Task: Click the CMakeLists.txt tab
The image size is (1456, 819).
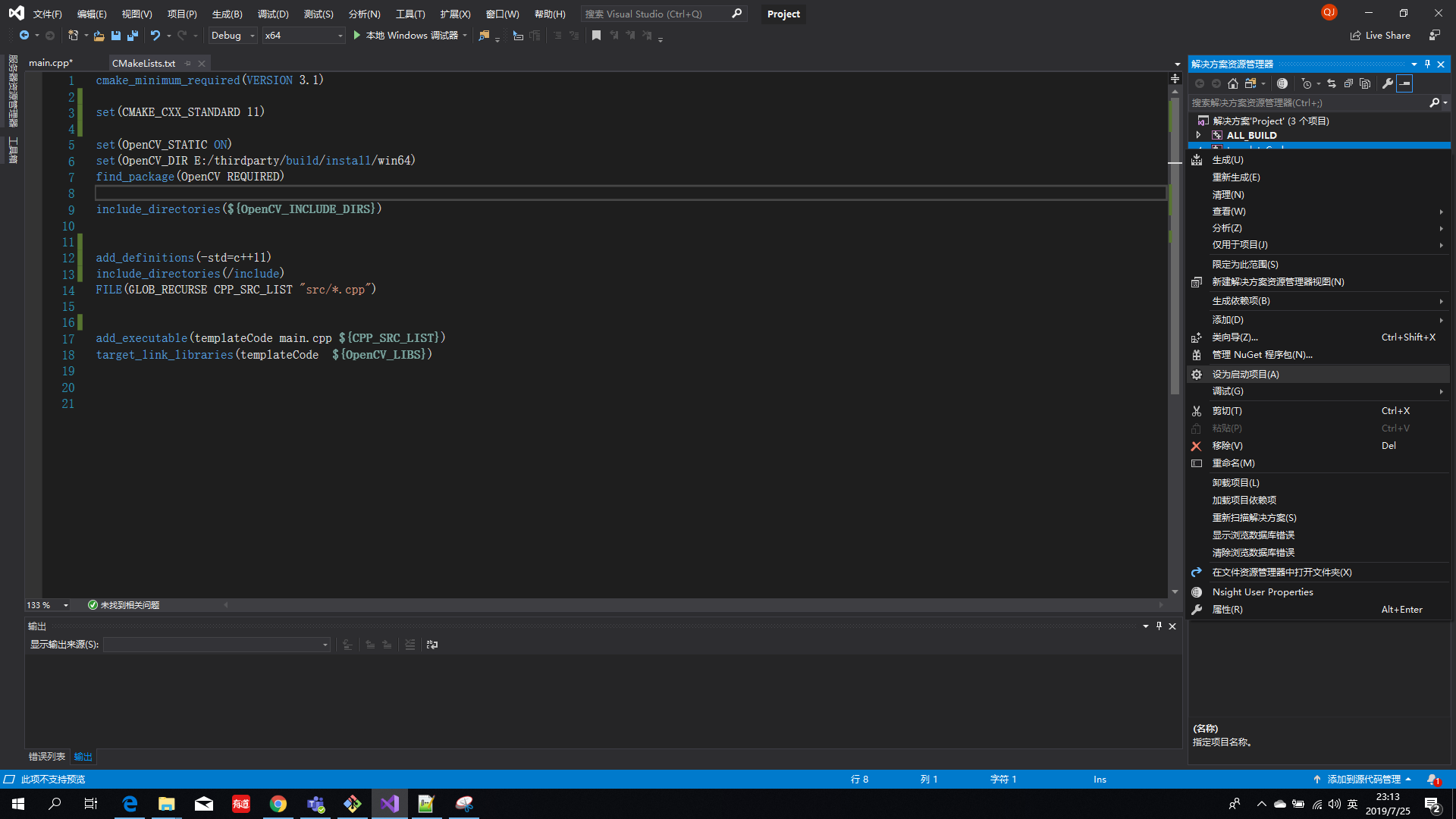Action: [x=144, y=63]
